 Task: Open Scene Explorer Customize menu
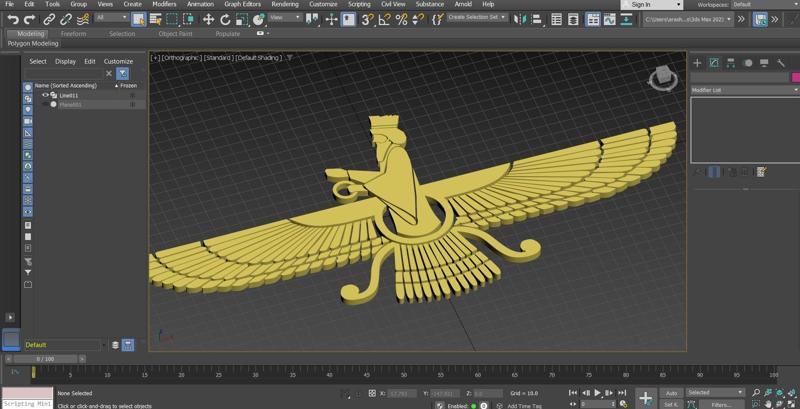click(x=118, y=61)
